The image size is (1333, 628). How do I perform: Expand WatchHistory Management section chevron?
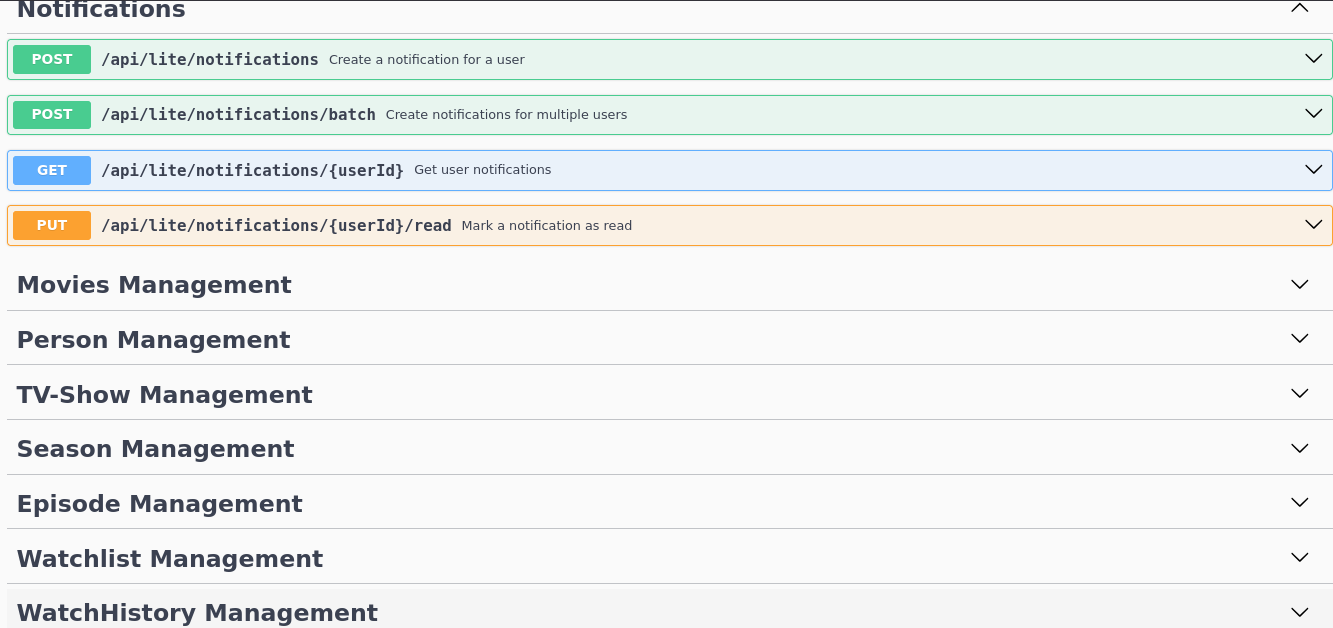(x=1299, y=612)
